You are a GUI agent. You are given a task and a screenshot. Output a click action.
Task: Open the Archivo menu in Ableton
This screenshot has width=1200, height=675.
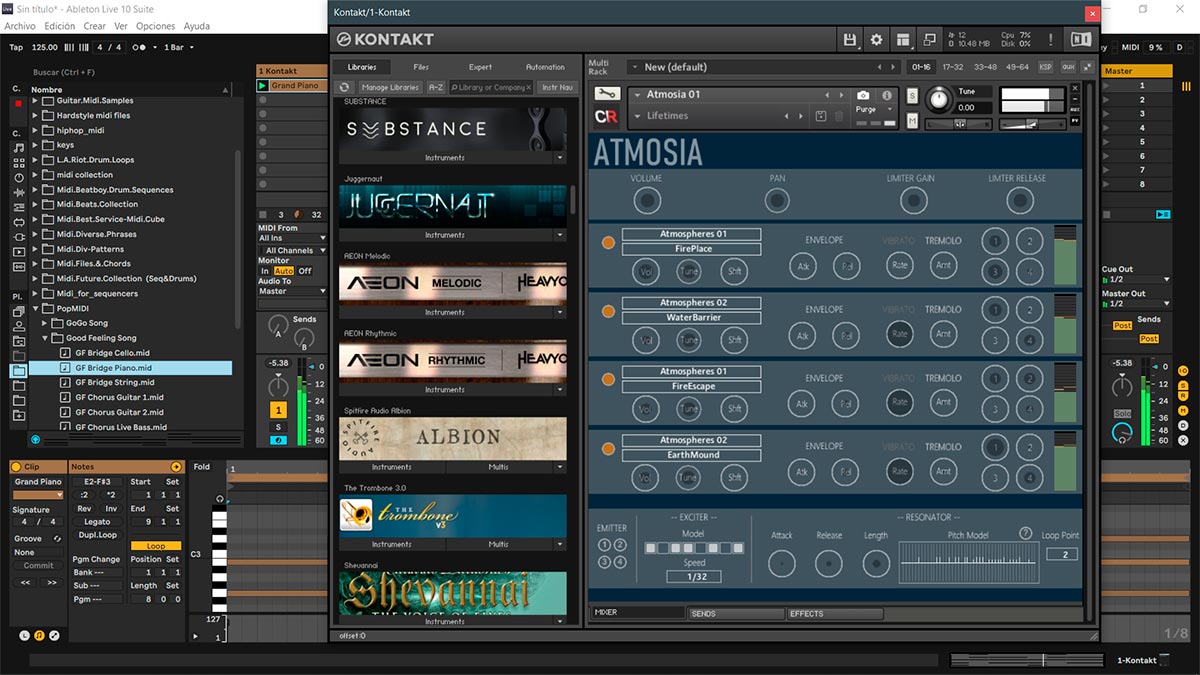pyautogui.click(x=20, y=26)
